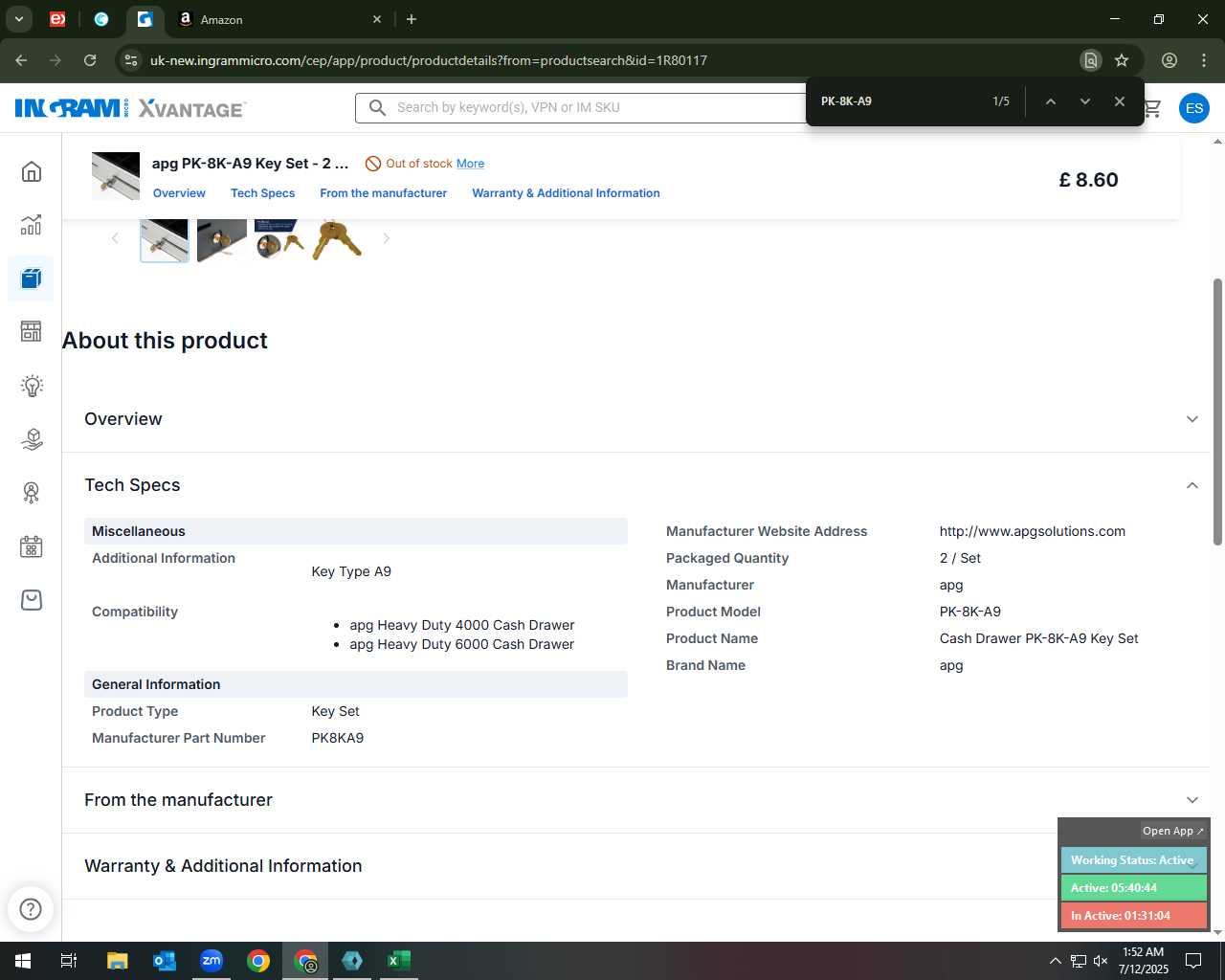The height and width of the screenshot is (980, 1225).
Task: Click the More stock link
Action: pyautogui.click(x=470, y=164)
